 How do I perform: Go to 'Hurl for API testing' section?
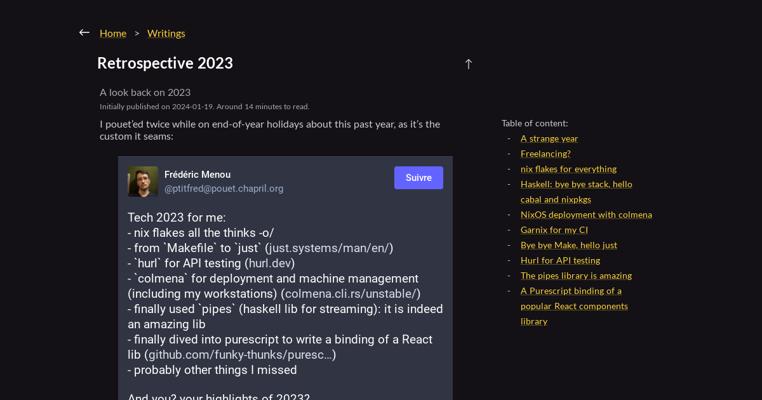(x=560, y=260)
